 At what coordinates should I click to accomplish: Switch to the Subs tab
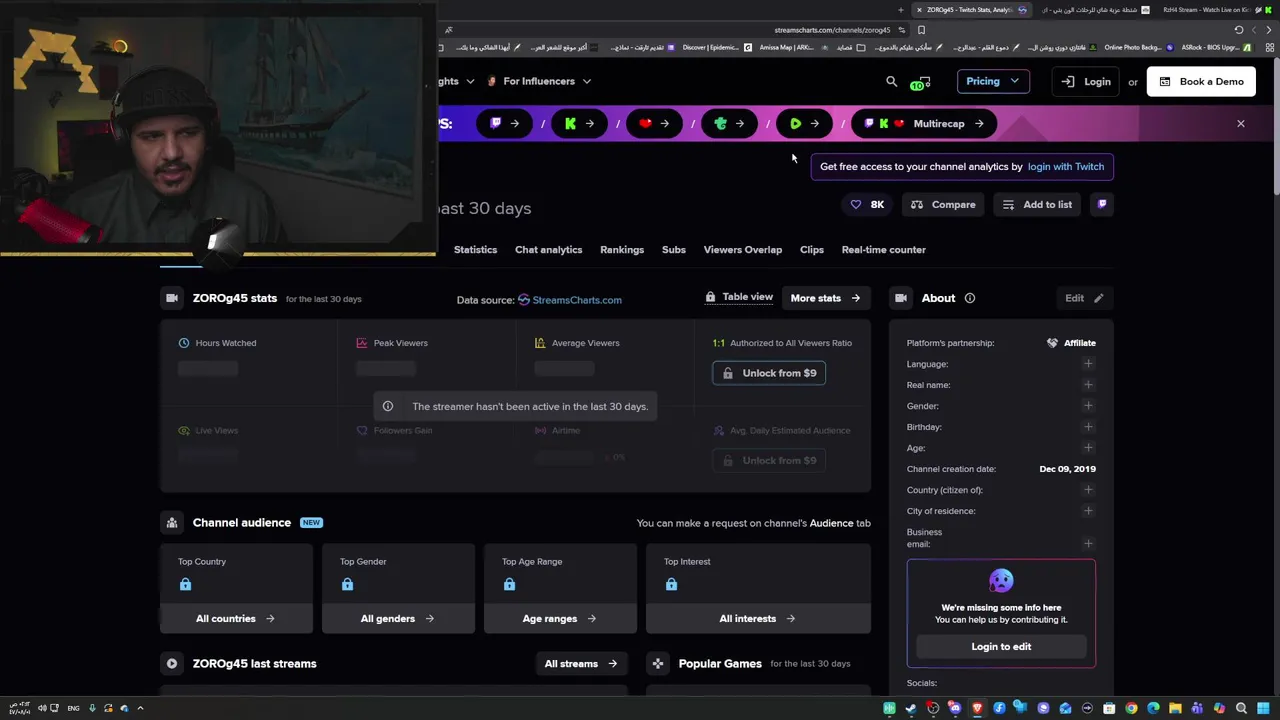point(674,250)
